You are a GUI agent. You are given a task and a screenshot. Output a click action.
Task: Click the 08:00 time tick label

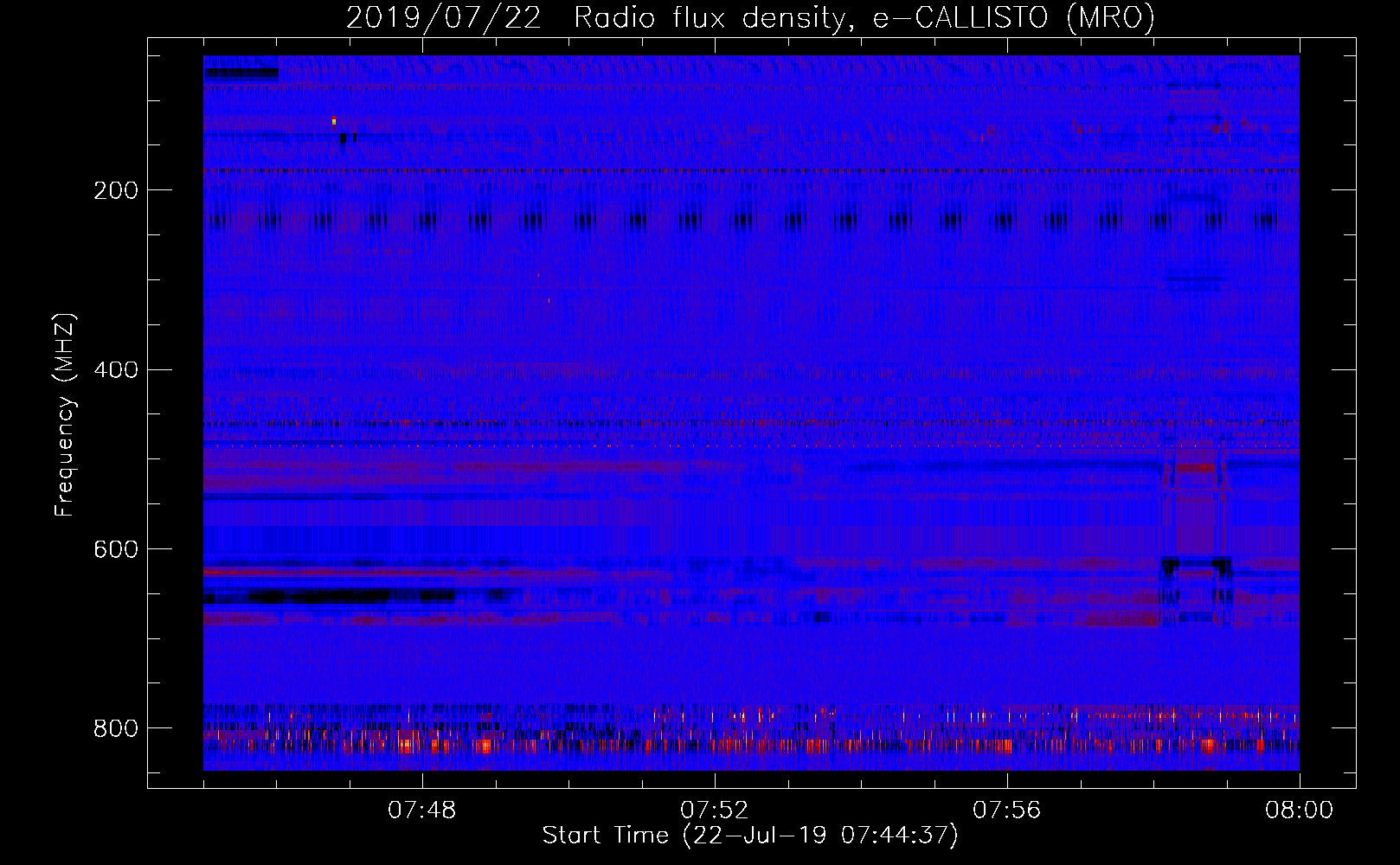click(x=1300, y=811)
